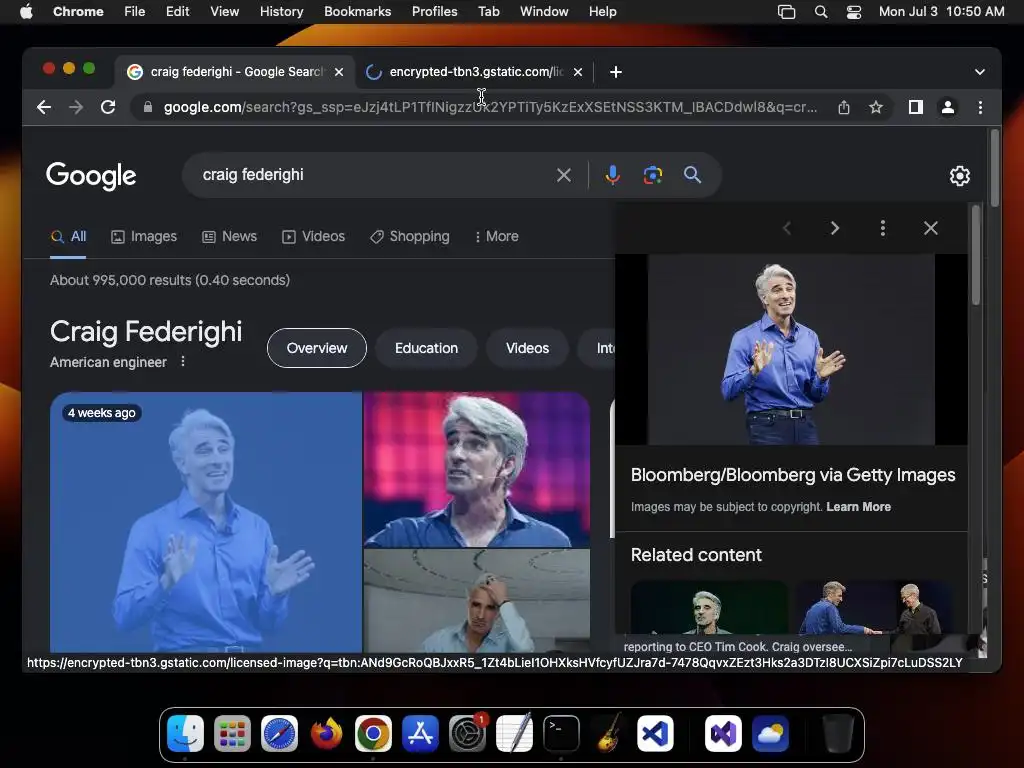Select the All results tab

pyautogui.click(x=68, y=236)
